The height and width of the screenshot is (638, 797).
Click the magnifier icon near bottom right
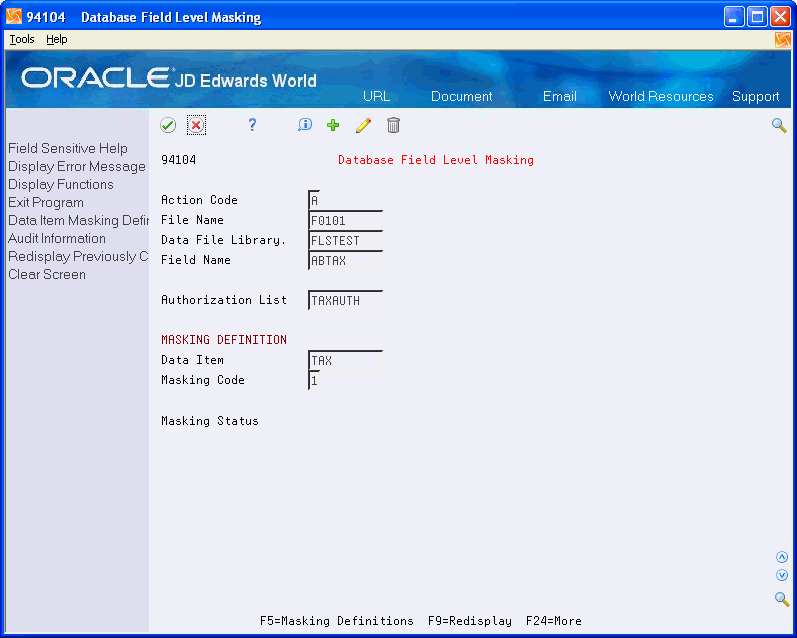point(782,599)
